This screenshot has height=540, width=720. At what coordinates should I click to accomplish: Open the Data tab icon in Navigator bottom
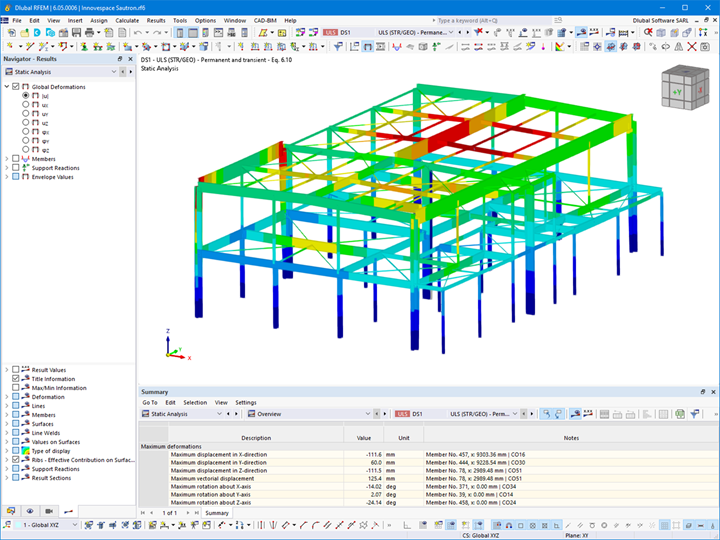(x=11, y=511)
